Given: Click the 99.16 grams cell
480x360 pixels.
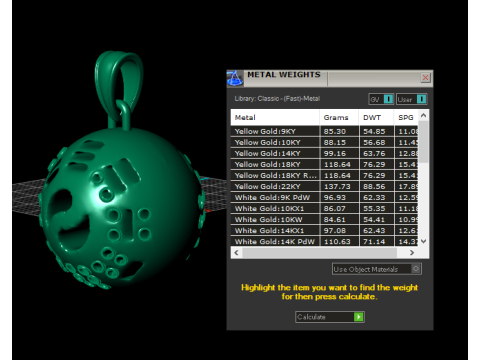Looking at the screenshot, I should [x=339, y=153].
